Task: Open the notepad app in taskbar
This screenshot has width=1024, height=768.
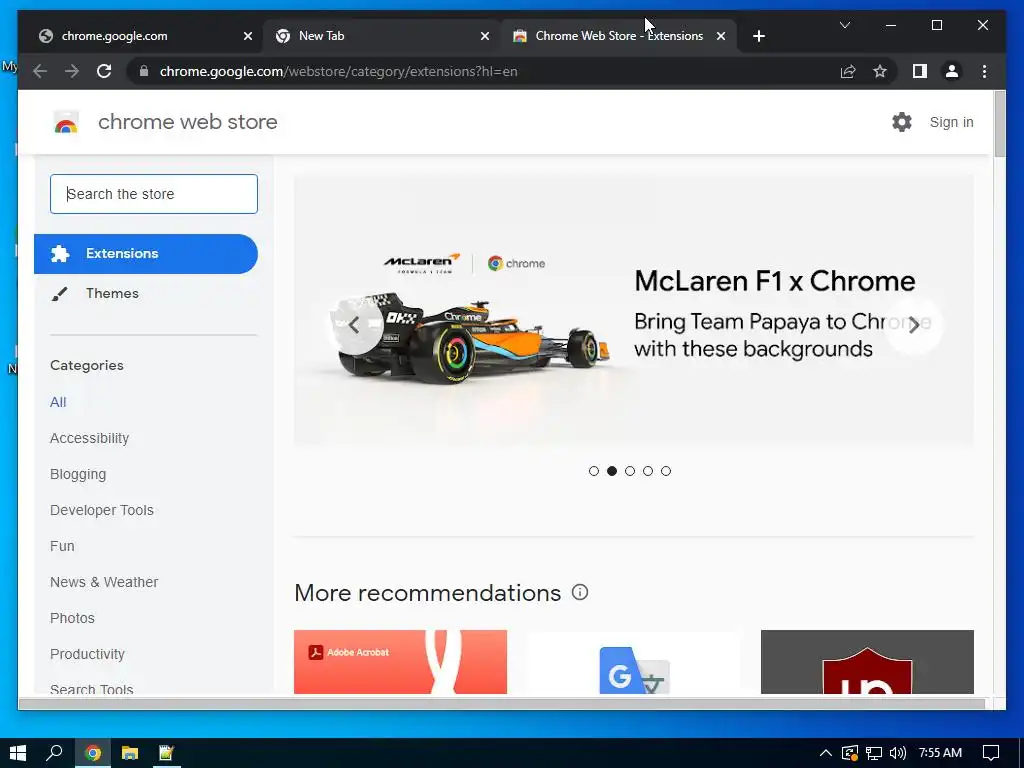Action: tap(167, 753)
